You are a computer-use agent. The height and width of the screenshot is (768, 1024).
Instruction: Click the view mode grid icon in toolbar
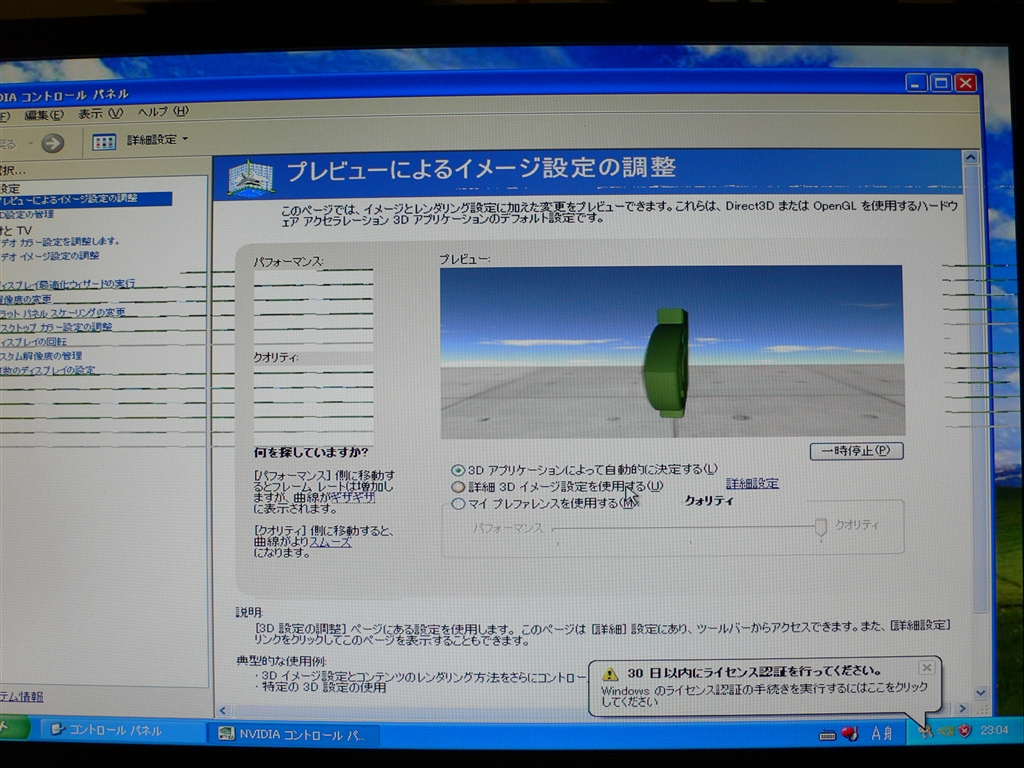[104, 142]
